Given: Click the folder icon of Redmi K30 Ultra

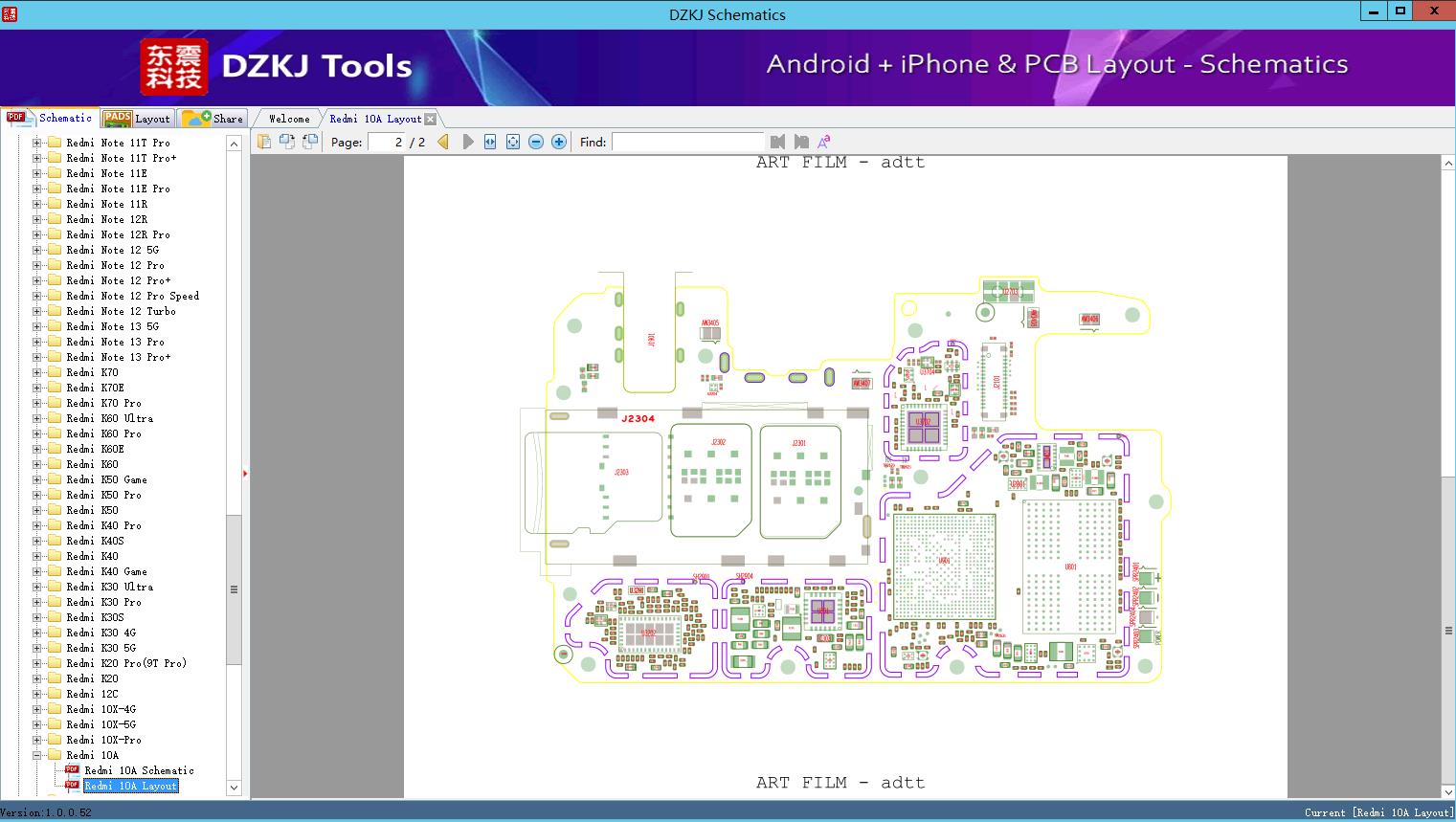Looking at the screenshot, I should point(55,587).
